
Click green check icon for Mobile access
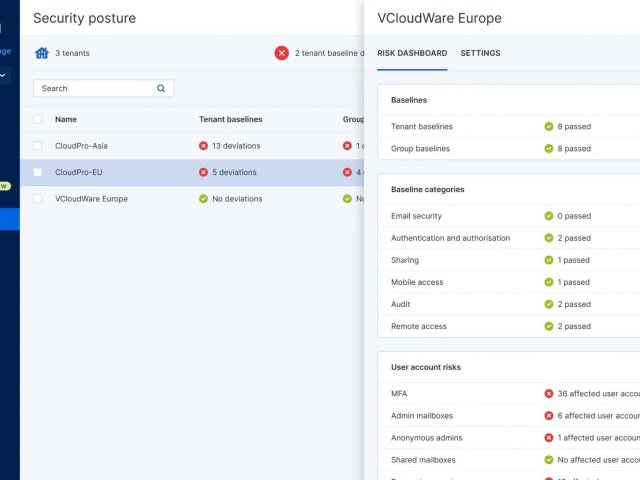(549, 282)
